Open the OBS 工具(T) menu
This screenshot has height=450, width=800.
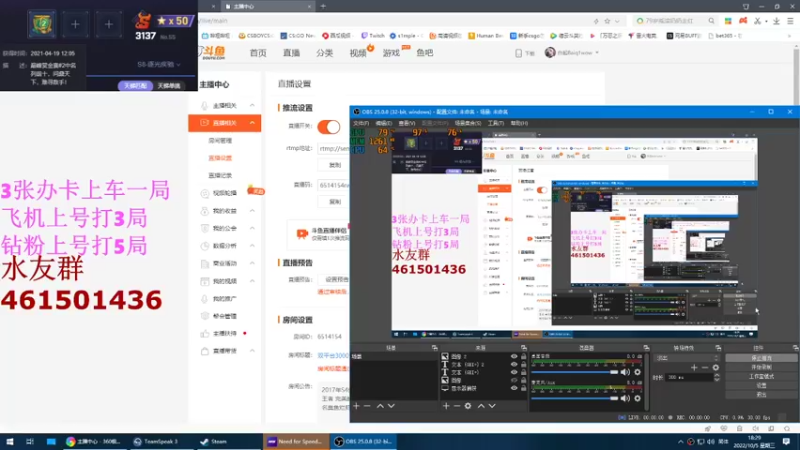495,123
